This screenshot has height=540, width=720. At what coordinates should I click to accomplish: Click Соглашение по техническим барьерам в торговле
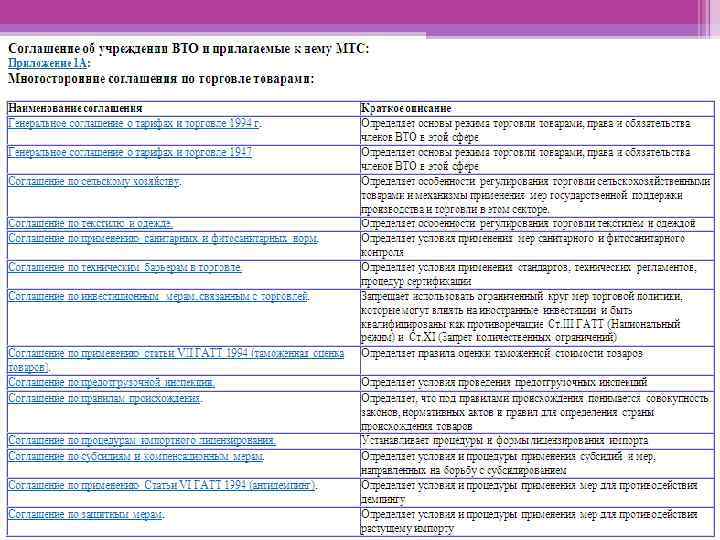(x=125, y=267)
